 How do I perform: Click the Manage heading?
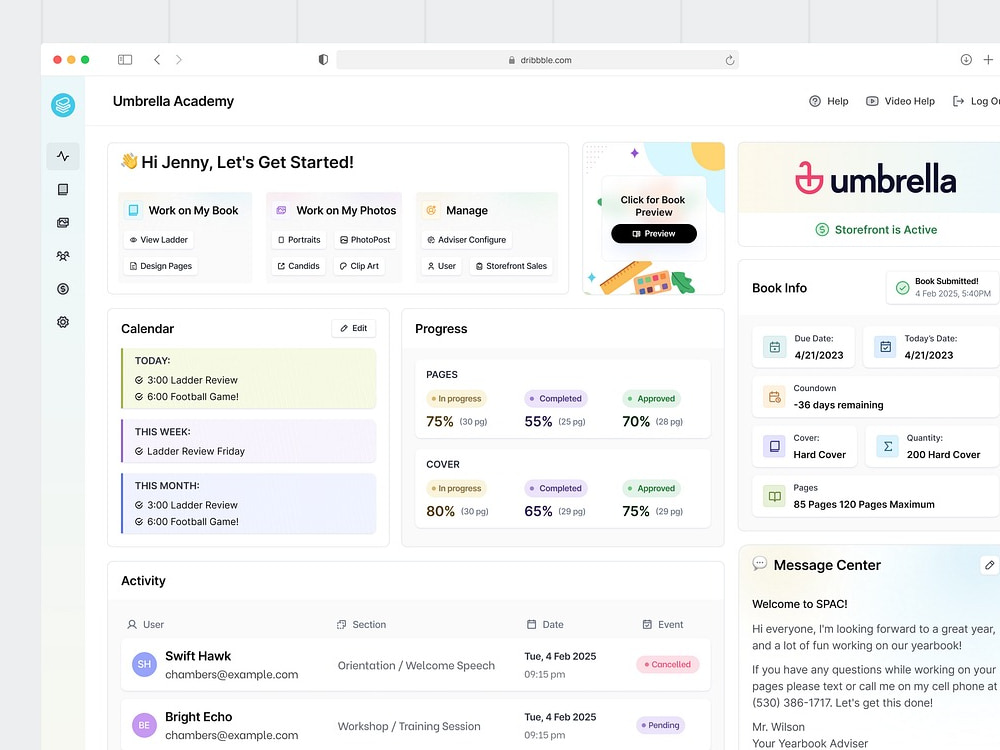(467, 210)
